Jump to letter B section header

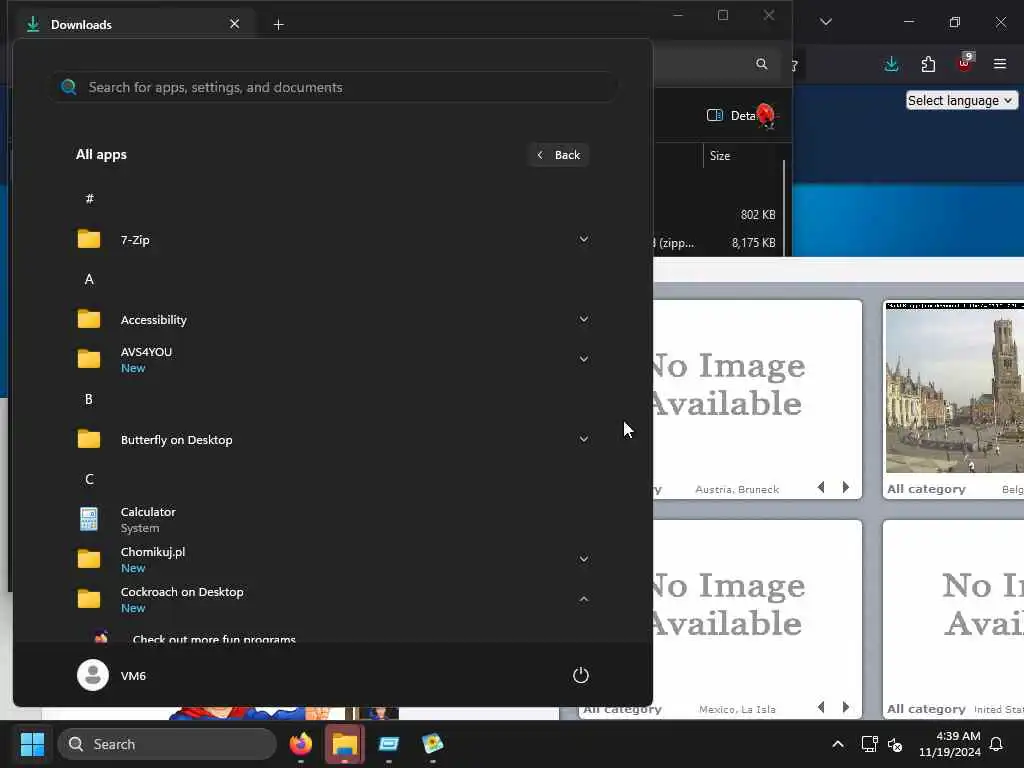(x=89, y=399)
